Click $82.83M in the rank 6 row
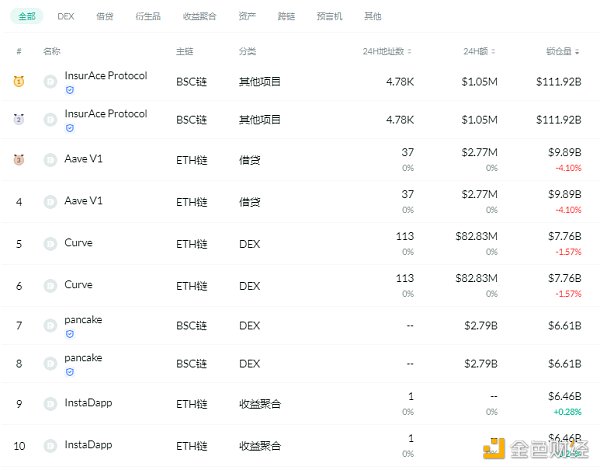Screen dimensions: 600x470 coord(476,278)
